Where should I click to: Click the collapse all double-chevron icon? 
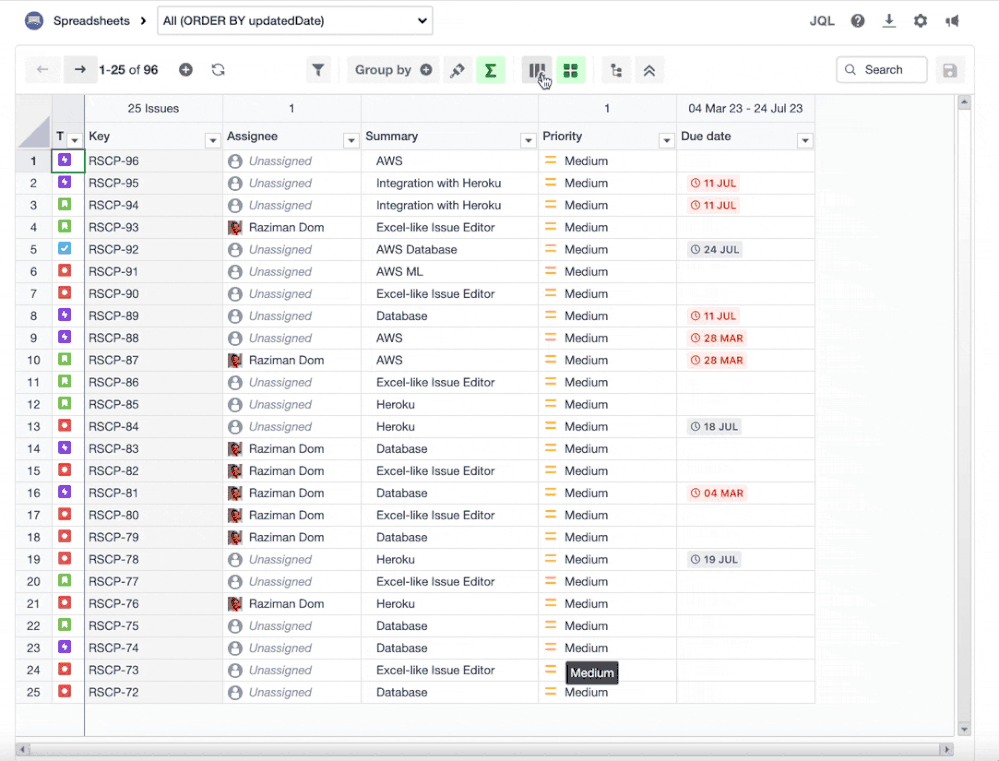point(649,69)
